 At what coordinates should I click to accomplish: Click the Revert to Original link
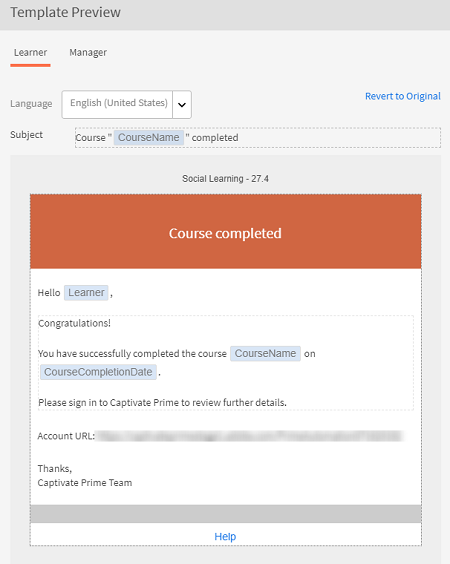pyautogui.click(x=403, y=96)
